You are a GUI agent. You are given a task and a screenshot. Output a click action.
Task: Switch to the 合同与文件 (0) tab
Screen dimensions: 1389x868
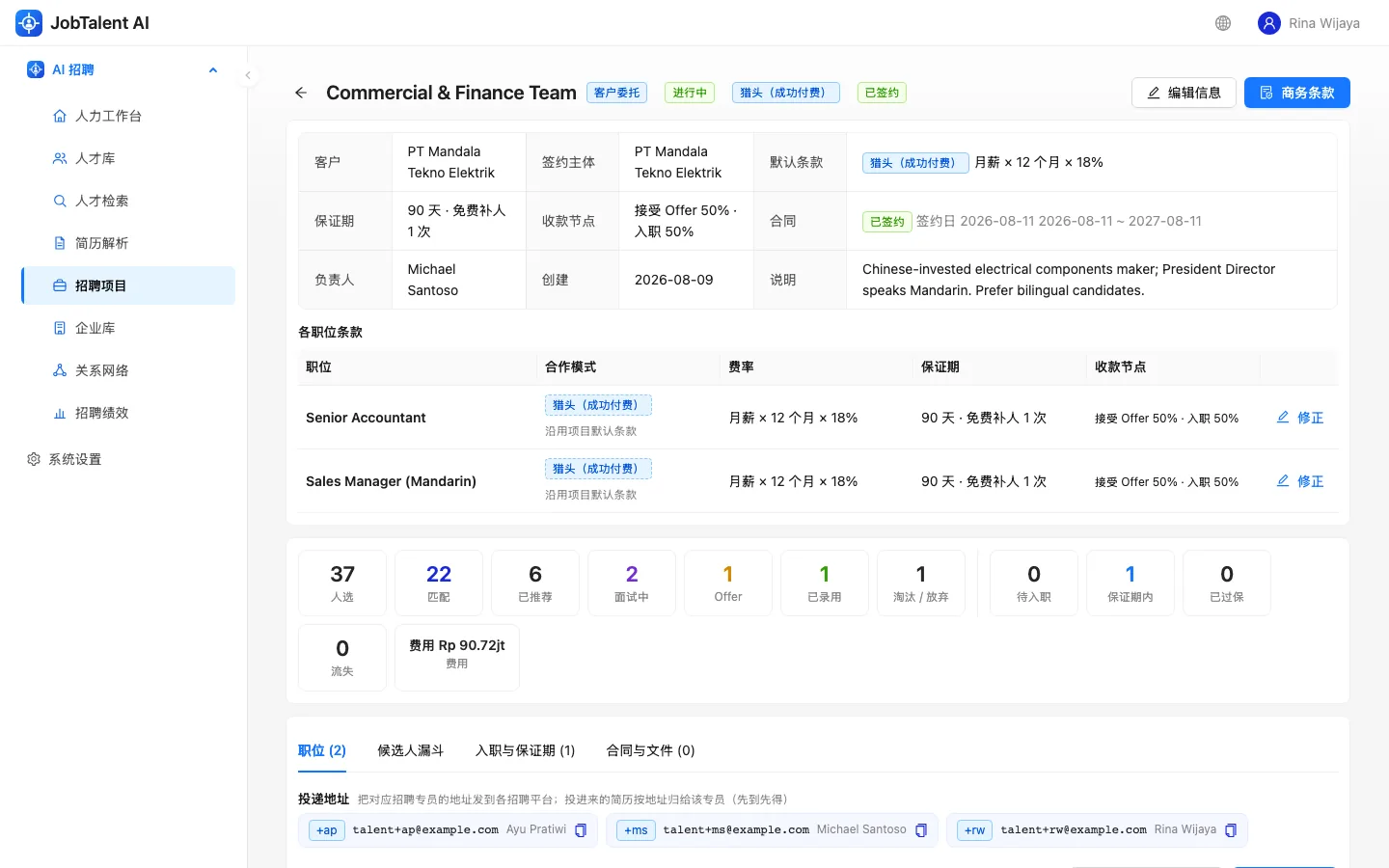point(650,750)
